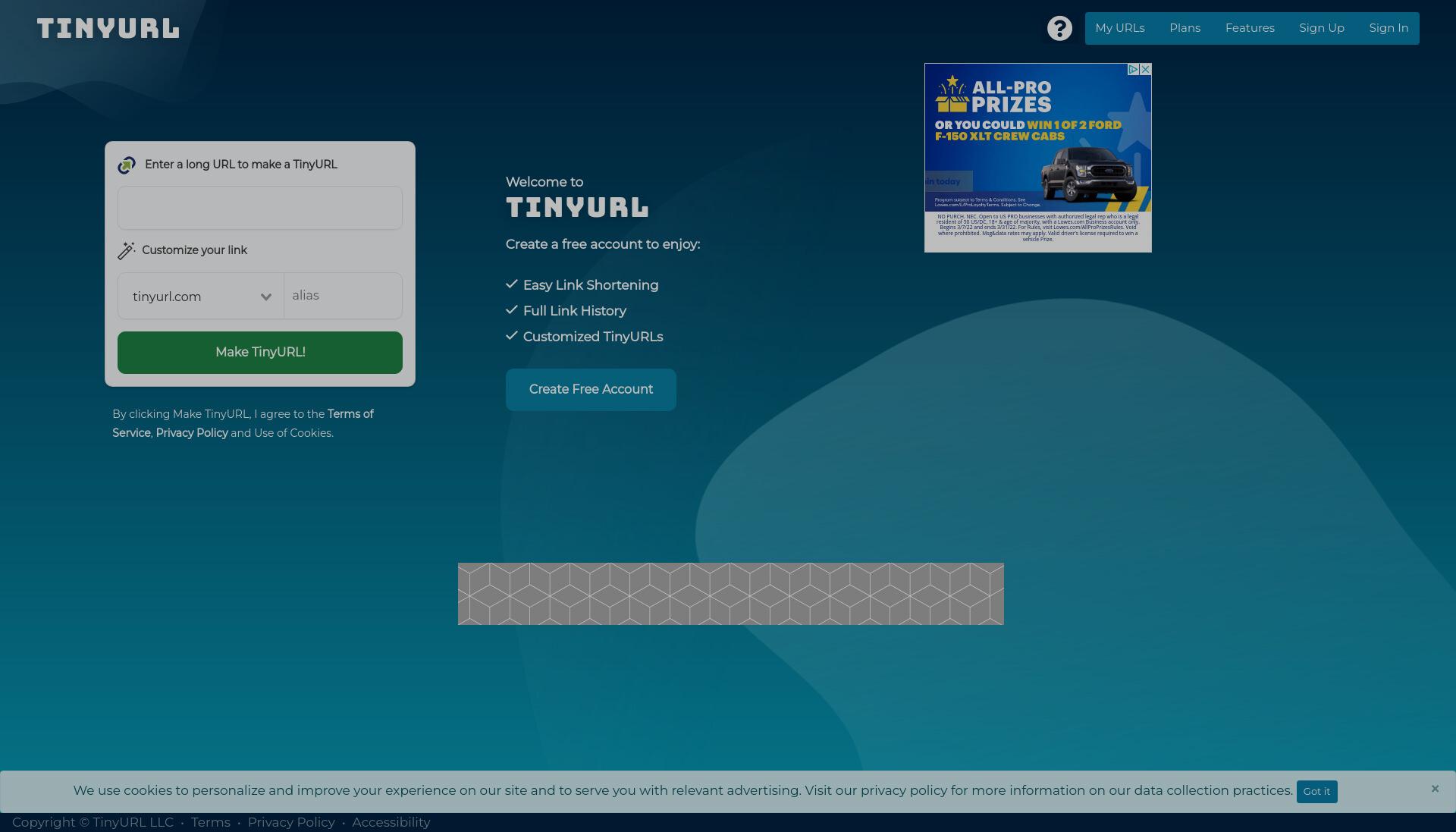Open footer Privacy Policy link
Image resolution: width=1456 pixels, height=832 pixels.
[x=291, y=822]
